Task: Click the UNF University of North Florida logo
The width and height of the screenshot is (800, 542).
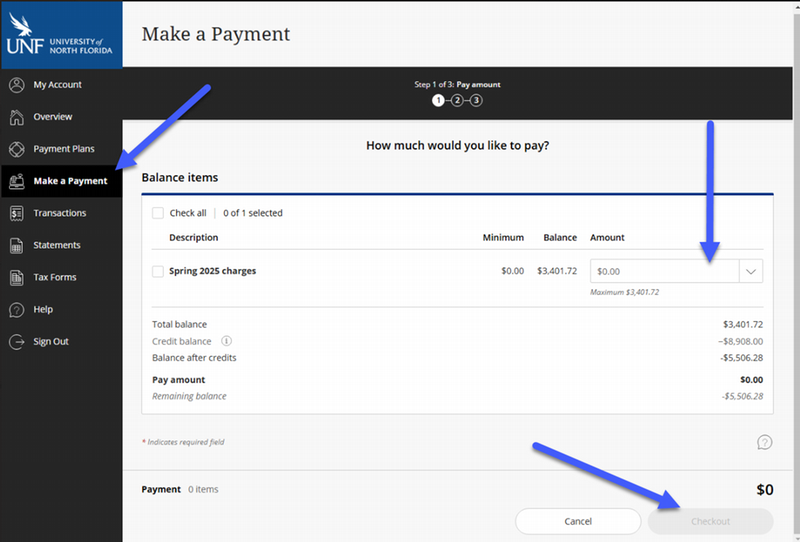Action: click(x=60, y=34)
